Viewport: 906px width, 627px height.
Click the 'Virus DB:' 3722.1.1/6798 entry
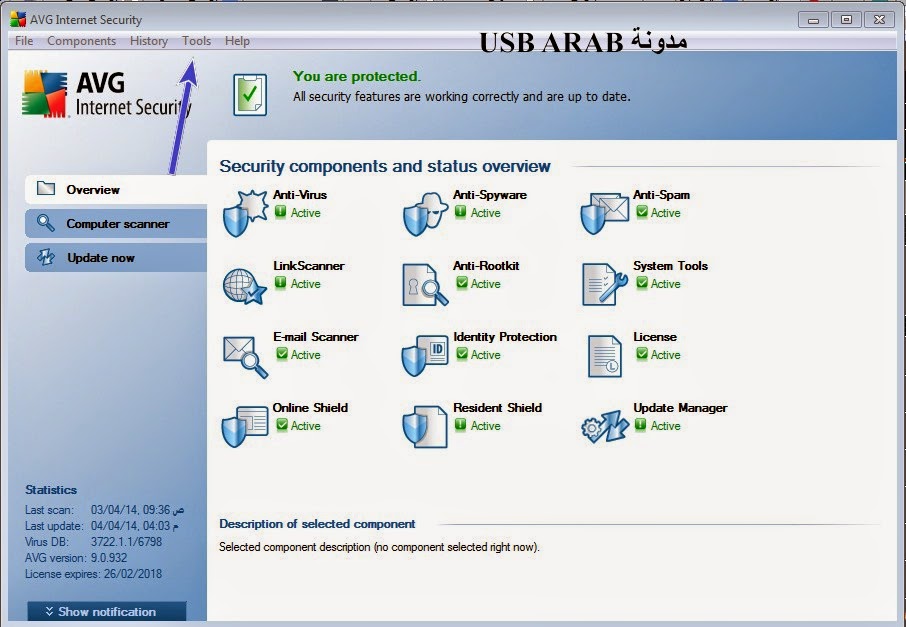[93, 541]
